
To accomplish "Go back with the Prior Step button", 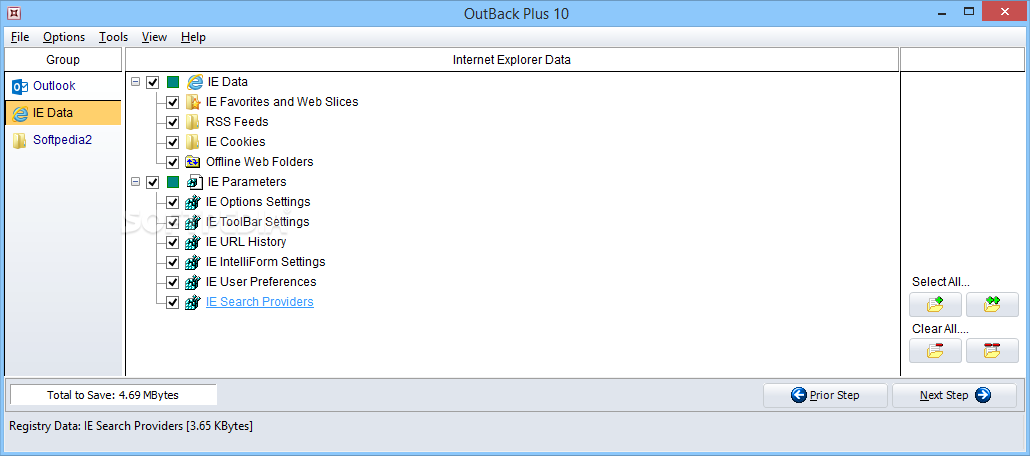I will point(825,396).
